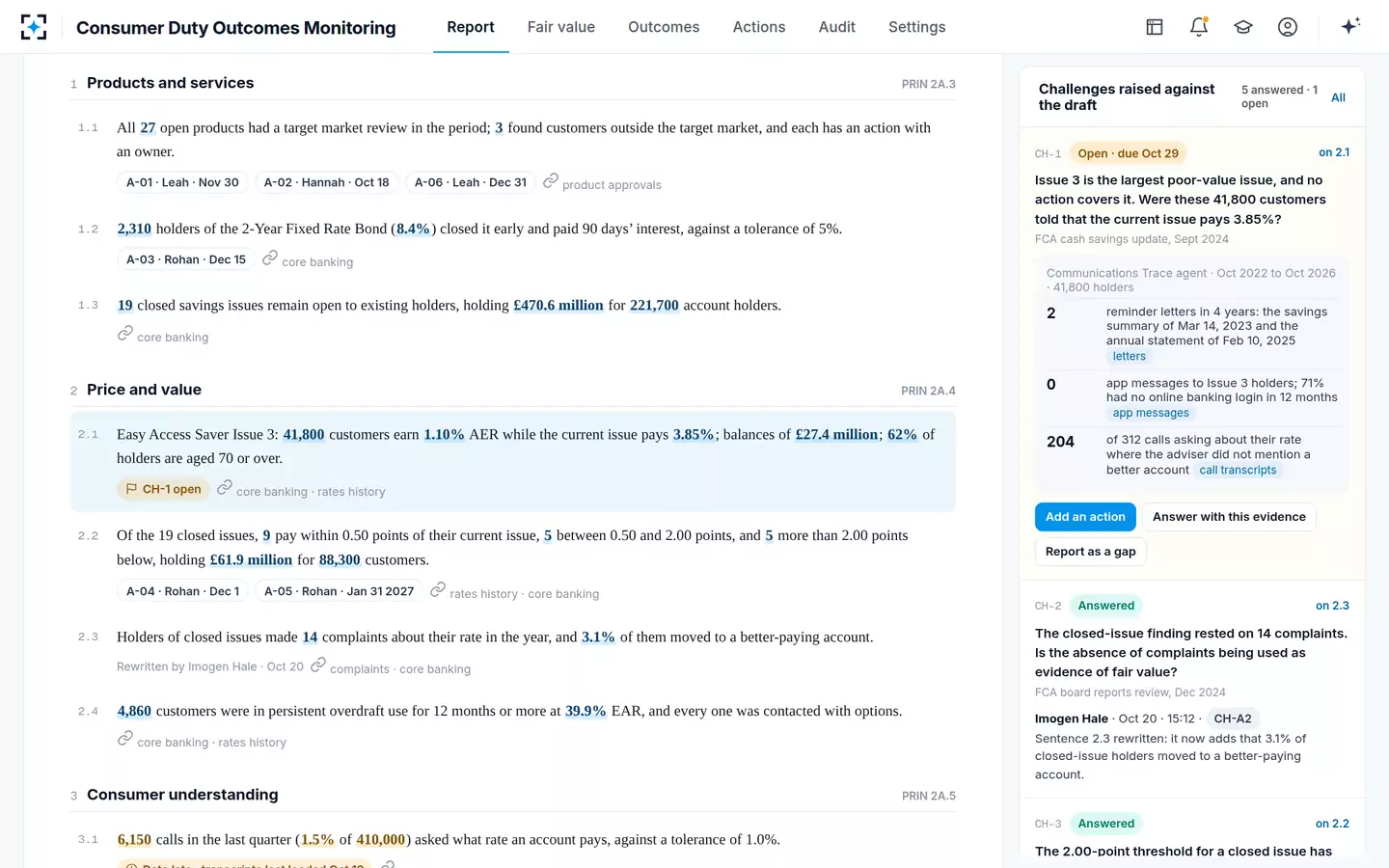Jump to sentence via 'on 2.2' link
Screen dimensions: 1389x868
click(x=1332, y=824)
